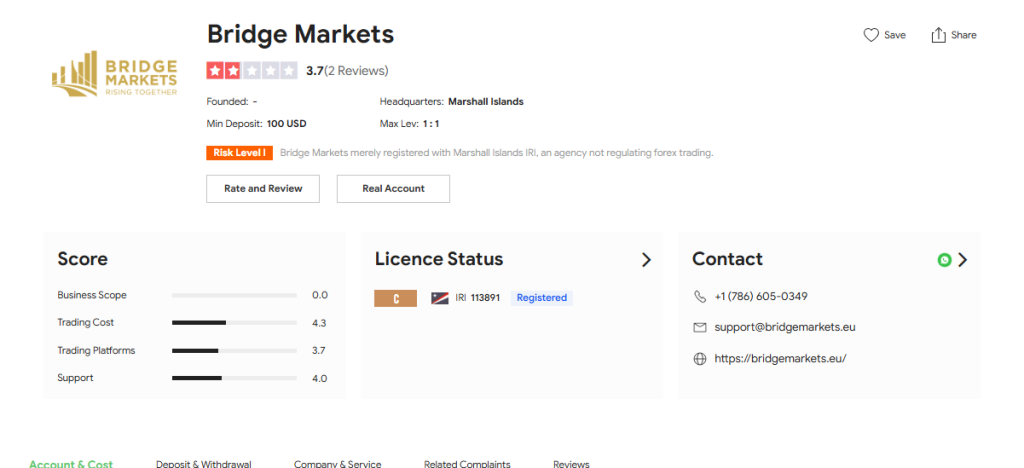Click the orange Risk Level I badge

click(x=240, y=153)
